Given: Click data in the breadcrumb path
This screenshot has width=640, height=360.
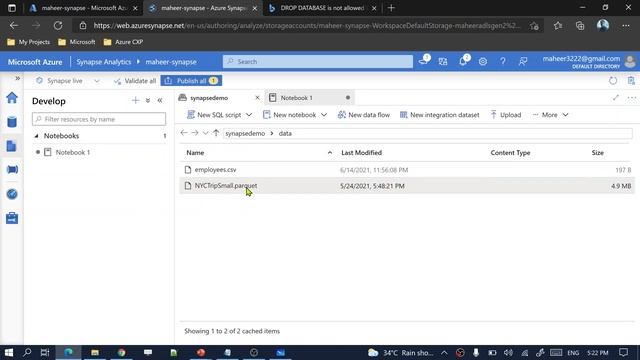Looking at the screenshot, I should (285, 133).
